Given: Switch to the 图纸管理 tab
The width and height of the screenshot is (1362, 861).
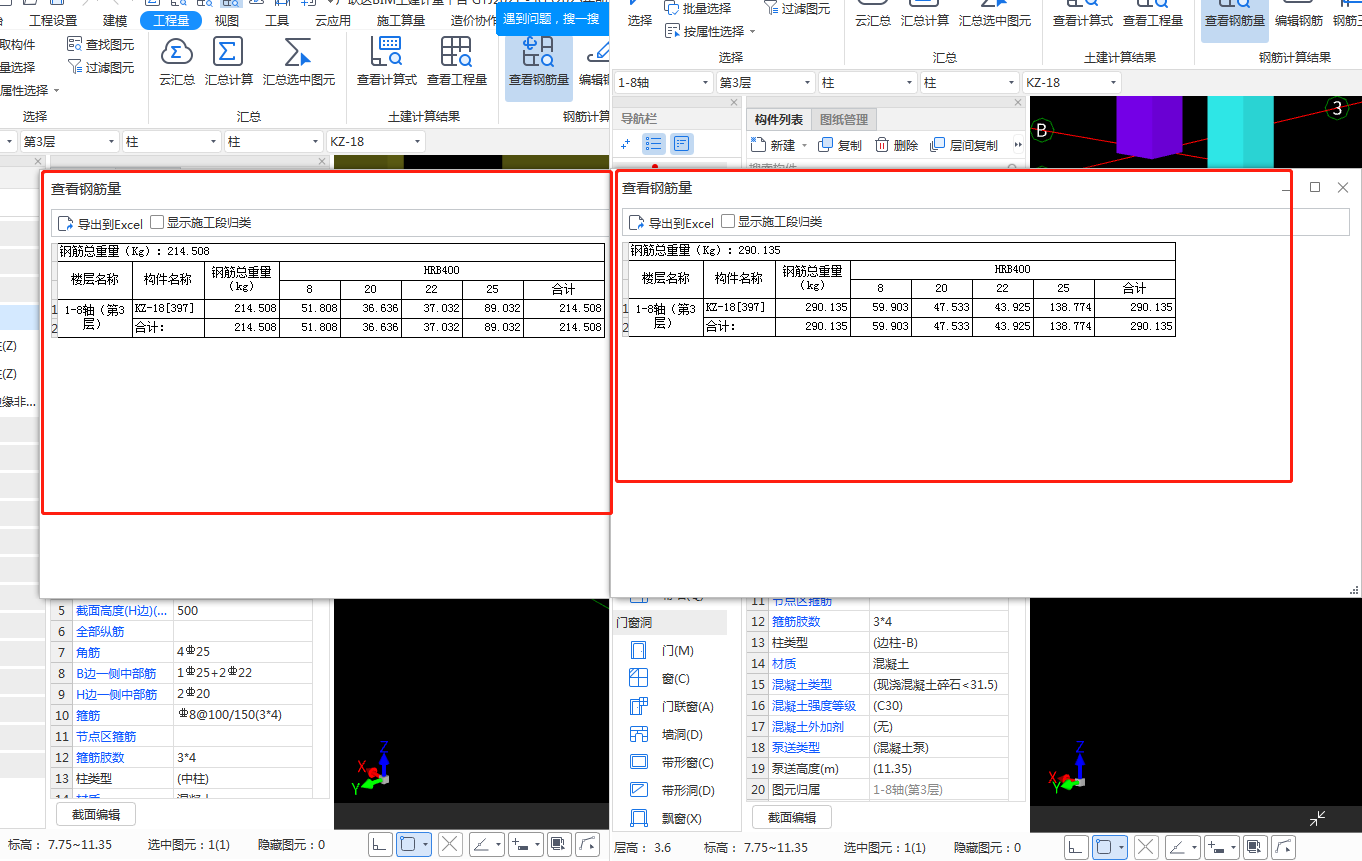Looking at the screenshot, I should (x=844, y=119).
